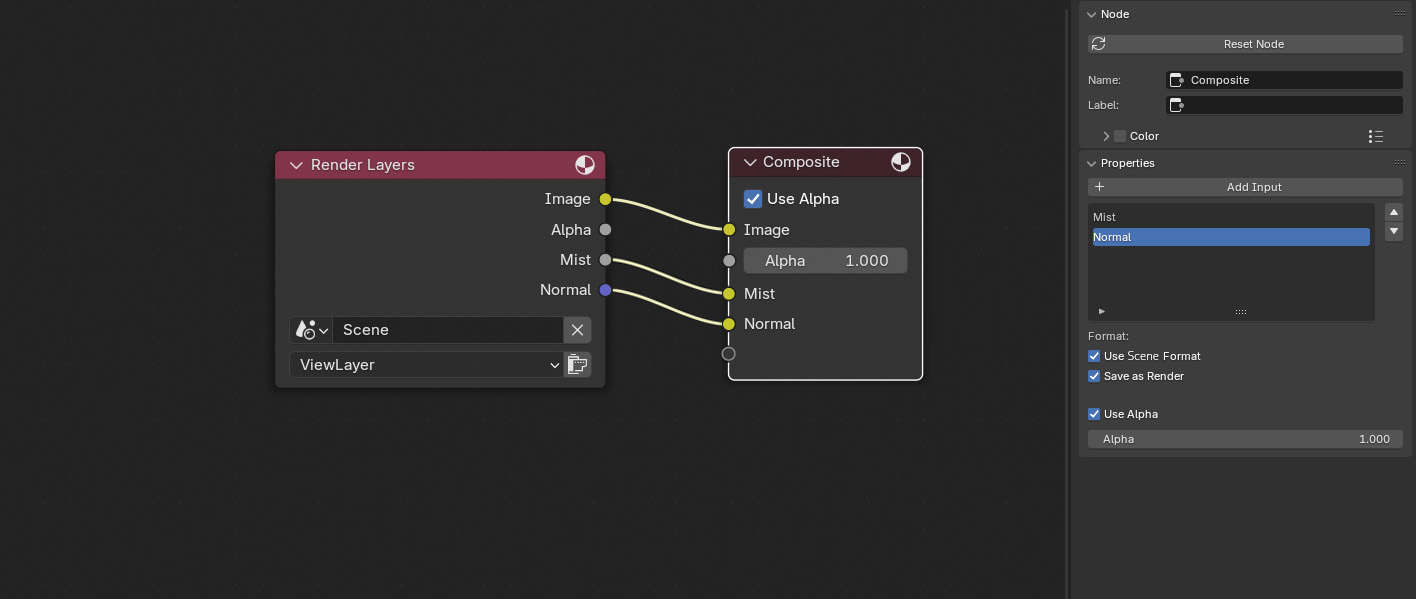Viewport: 1416px width, 599px height.
Task: Click the Alpha input socket on Composite node
Action: click(x=729, y=261)
